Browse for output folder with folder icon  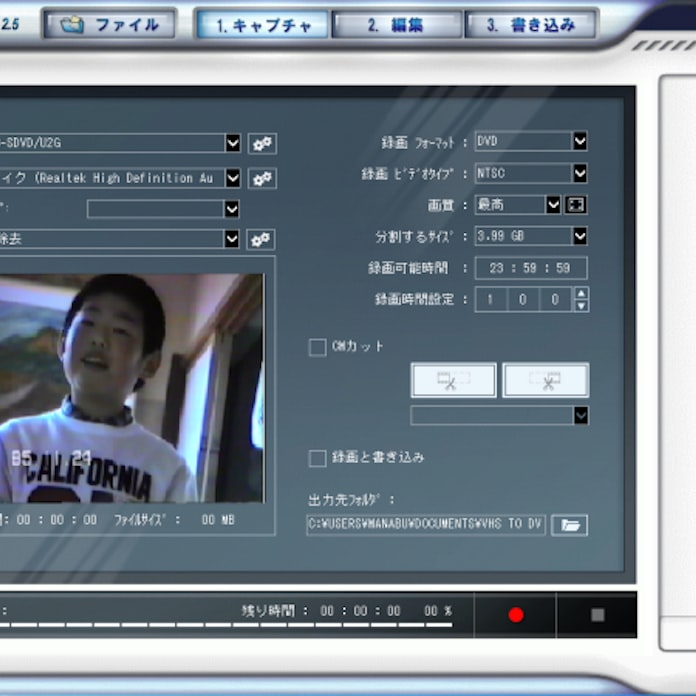pyautogui.click(x=569, y=525)
